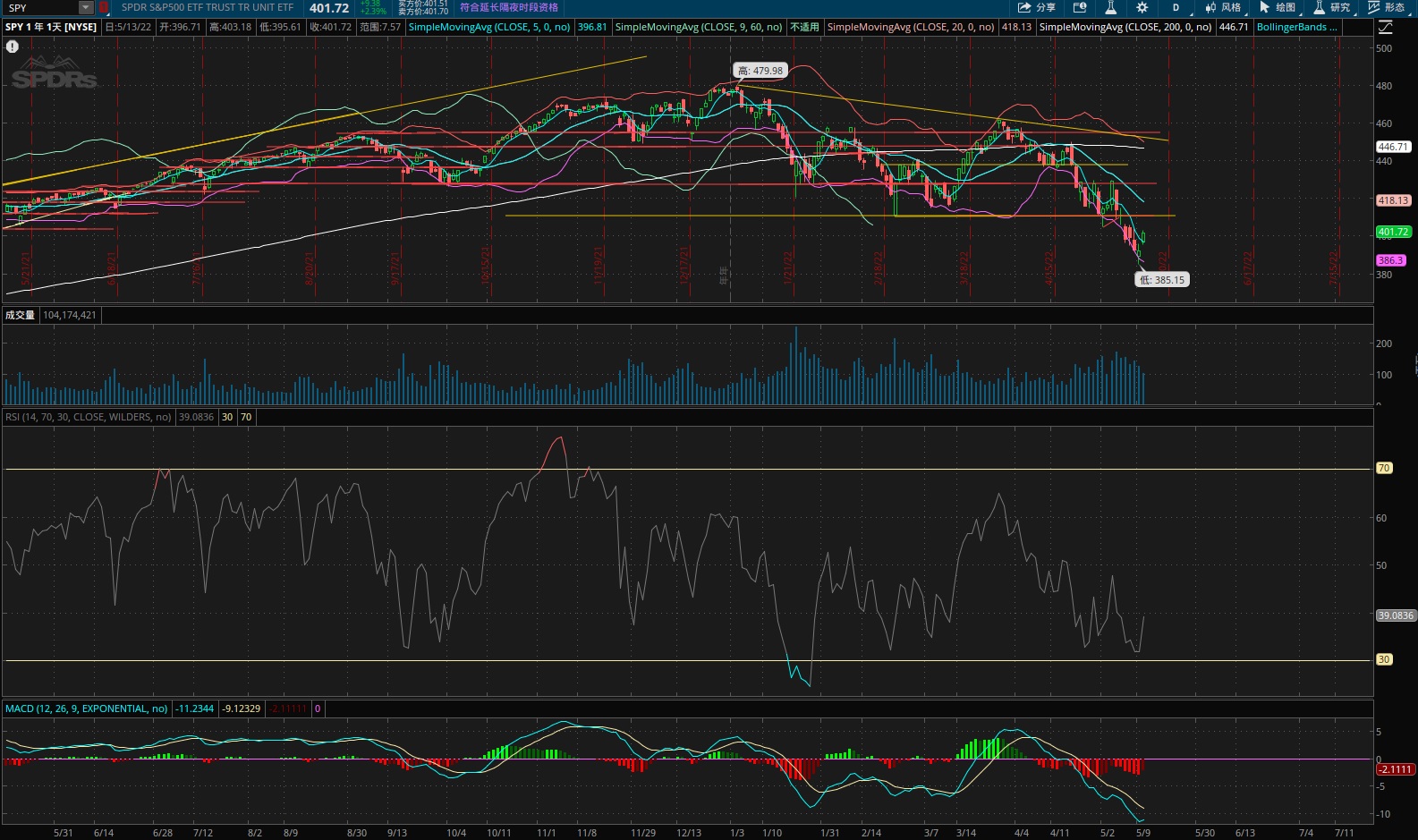
Task: Click the MACD (12, 26, 9, EXPONENTIAL, no) label
Action: (87, 708)
